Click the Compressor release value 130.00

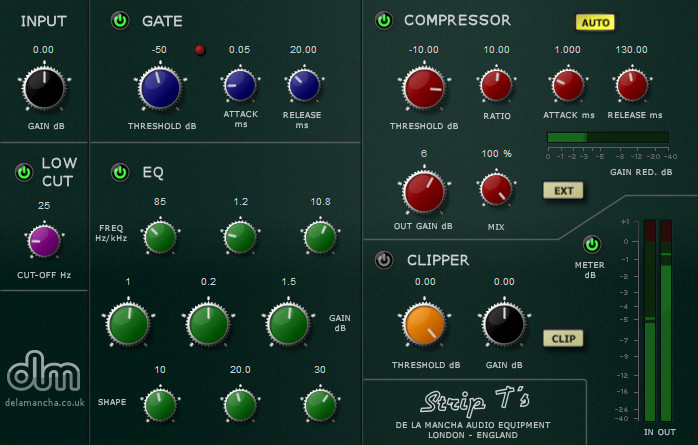(x=632, y=50)
